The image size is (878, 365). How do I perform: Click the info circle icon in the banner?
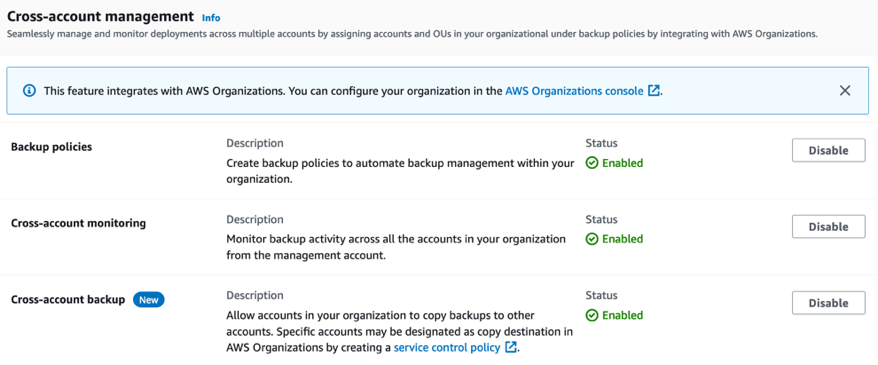(x=30, y=91)
